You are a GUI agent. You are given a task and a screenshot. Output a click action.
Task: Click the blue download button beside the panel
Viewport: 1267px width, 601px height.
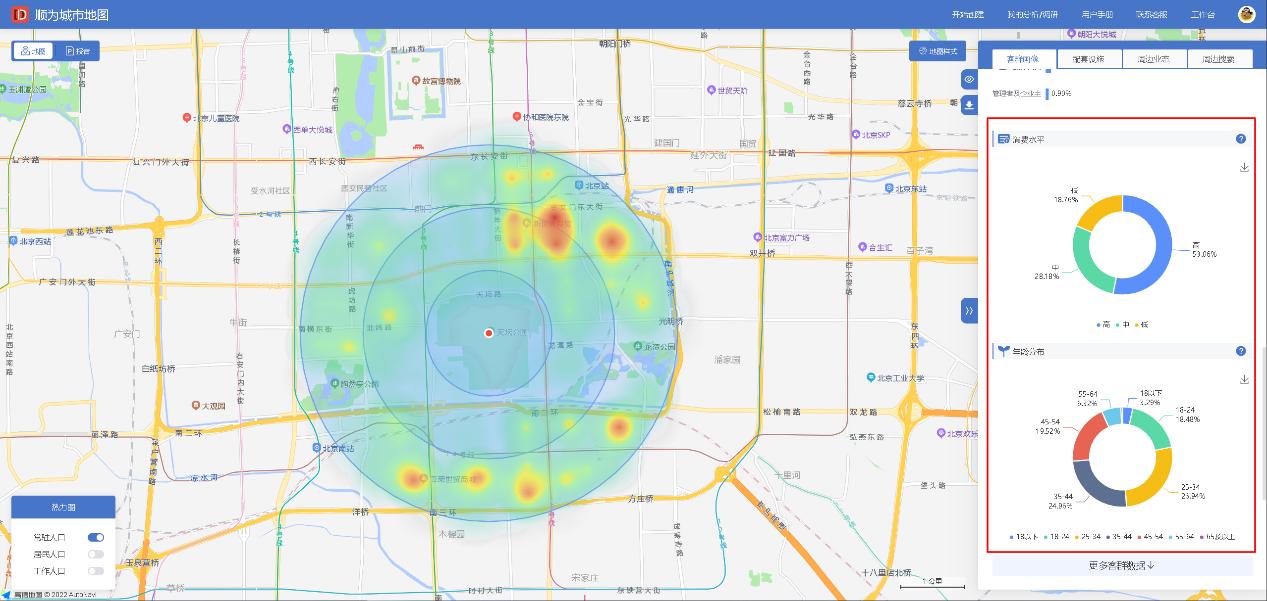(969, 105)
